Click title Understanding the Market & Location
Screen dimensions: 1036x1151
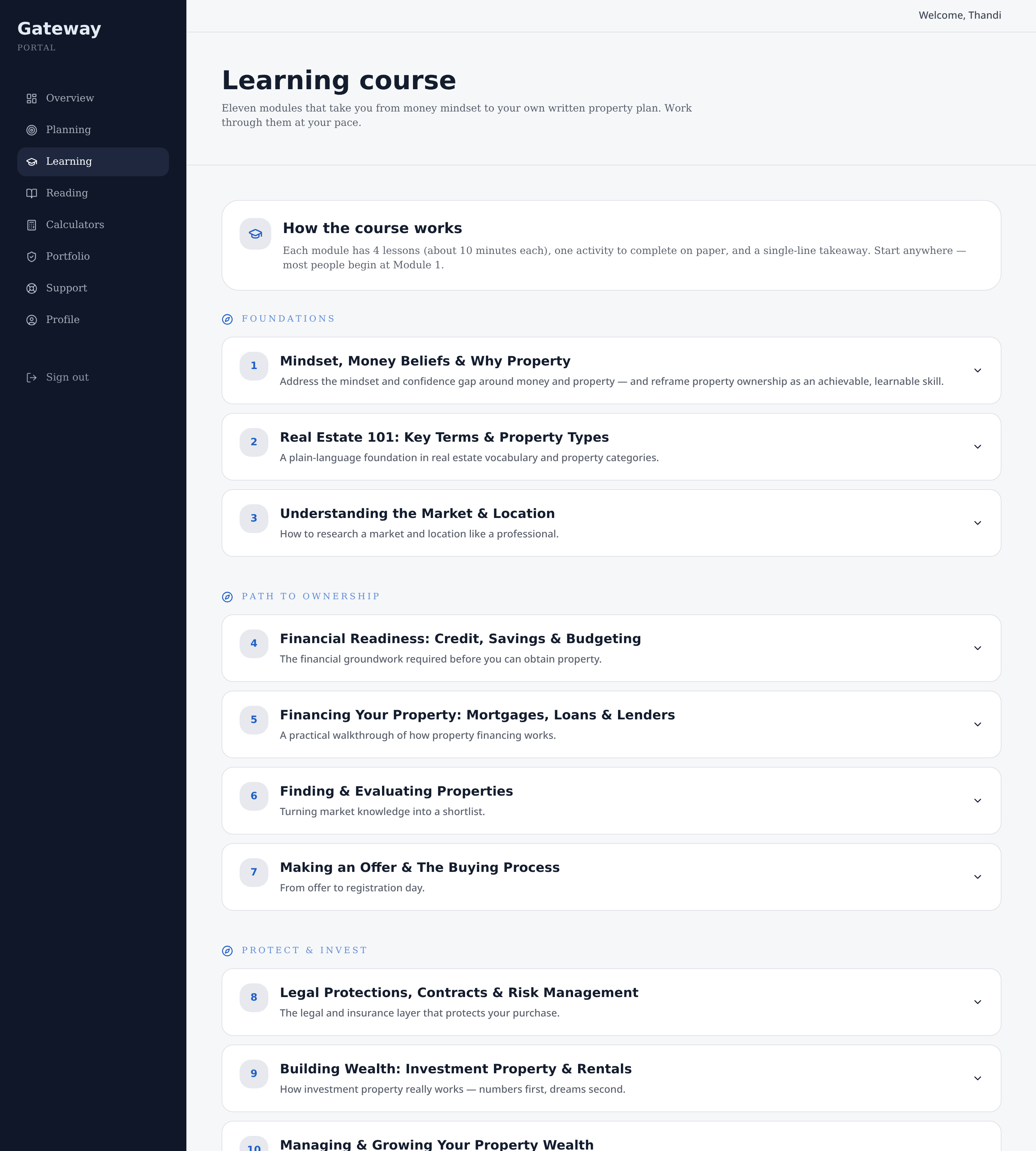417,514
